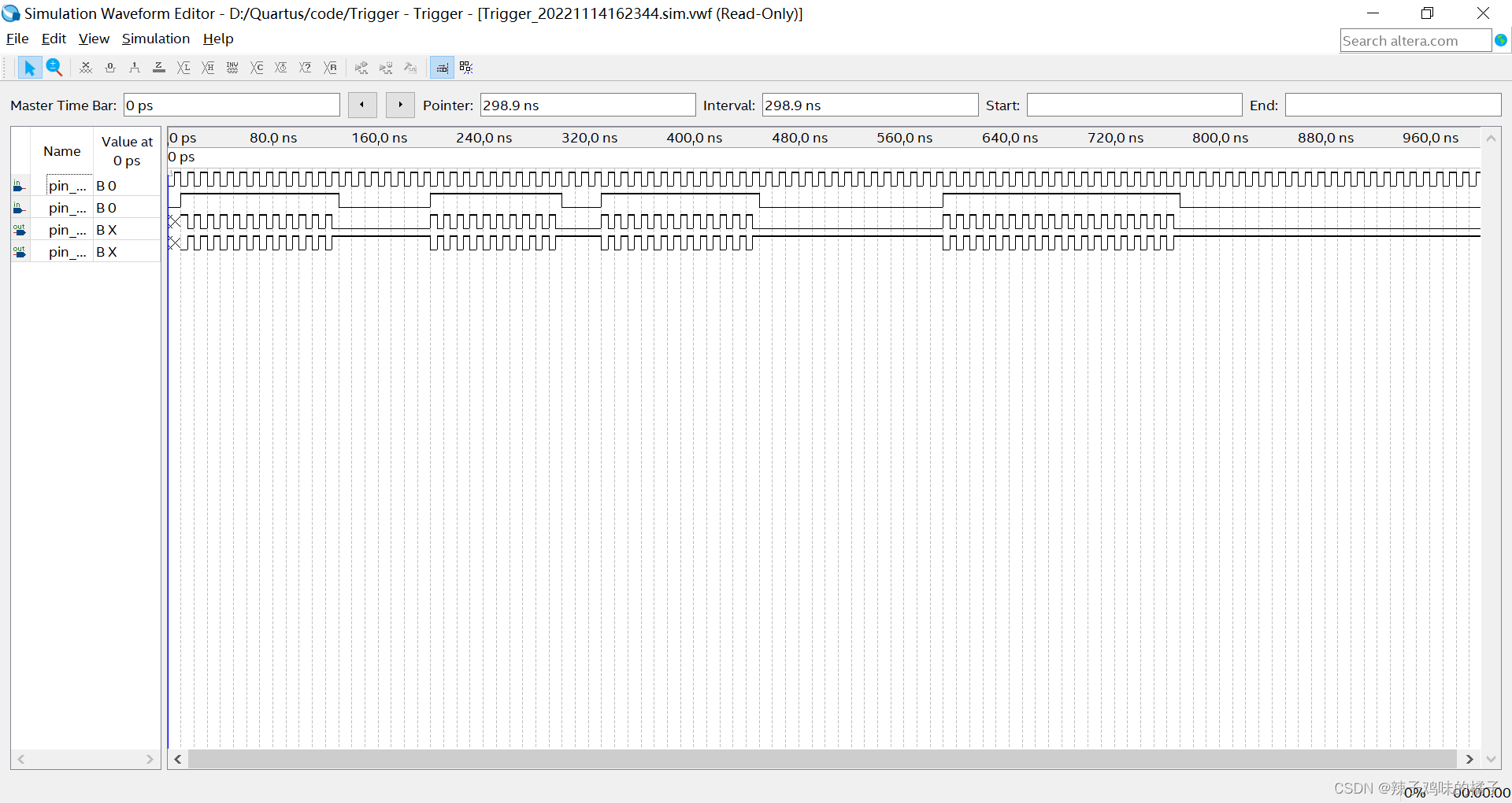
Task: Open the Help menu
Action: pyautogui.click(x=218, y=39)
